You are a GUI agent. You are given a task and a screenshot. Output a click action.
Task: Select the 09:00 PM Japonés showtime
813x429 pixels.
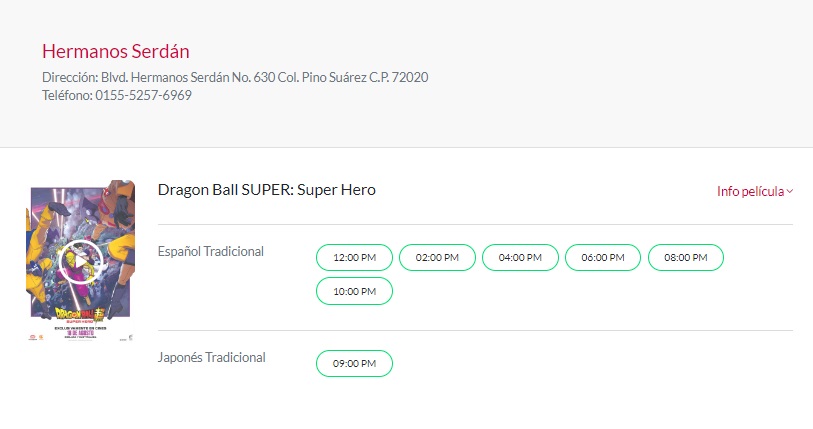tap(354, 364)
